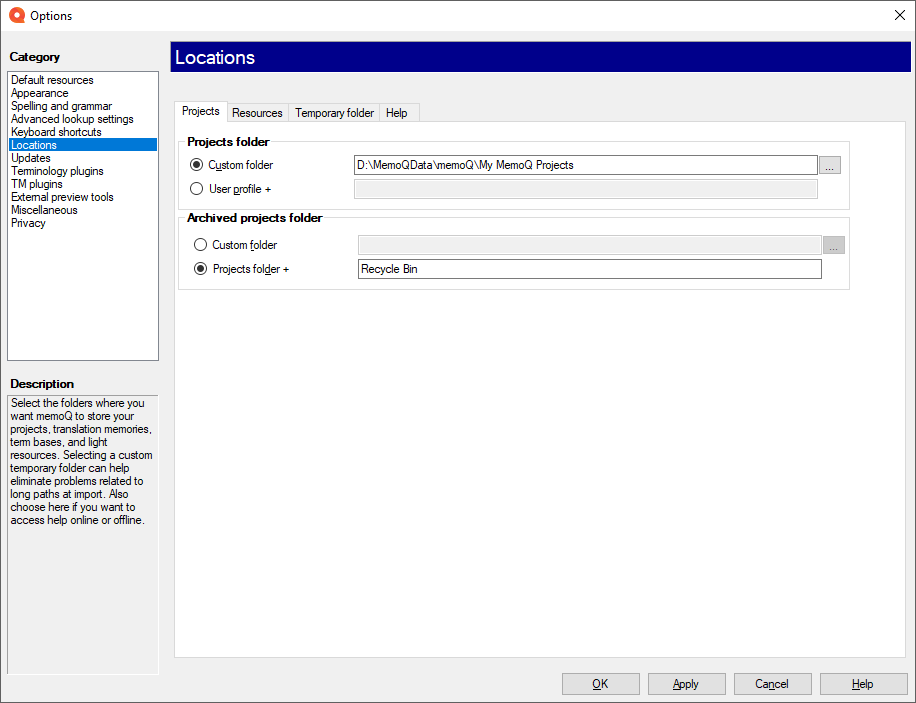Viewport: 916px width, 703px height.
Task: Select Custom folder radio under Projects folder
Action: (x=196, y=165)
